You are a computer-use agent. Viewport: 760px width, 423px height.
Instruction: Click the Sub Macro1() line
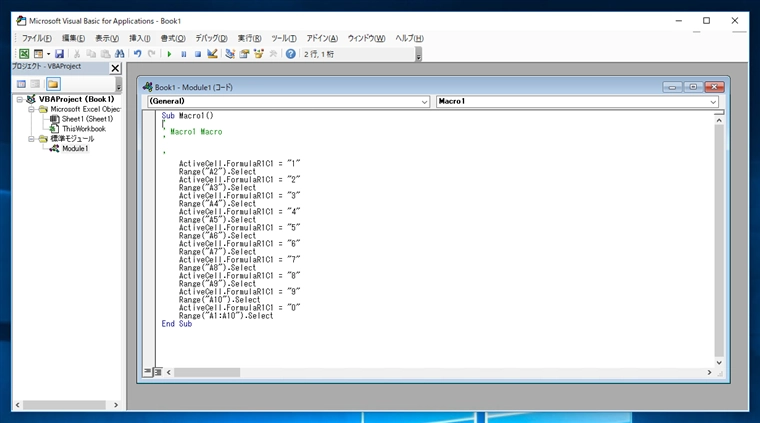[x=187, y=116]
